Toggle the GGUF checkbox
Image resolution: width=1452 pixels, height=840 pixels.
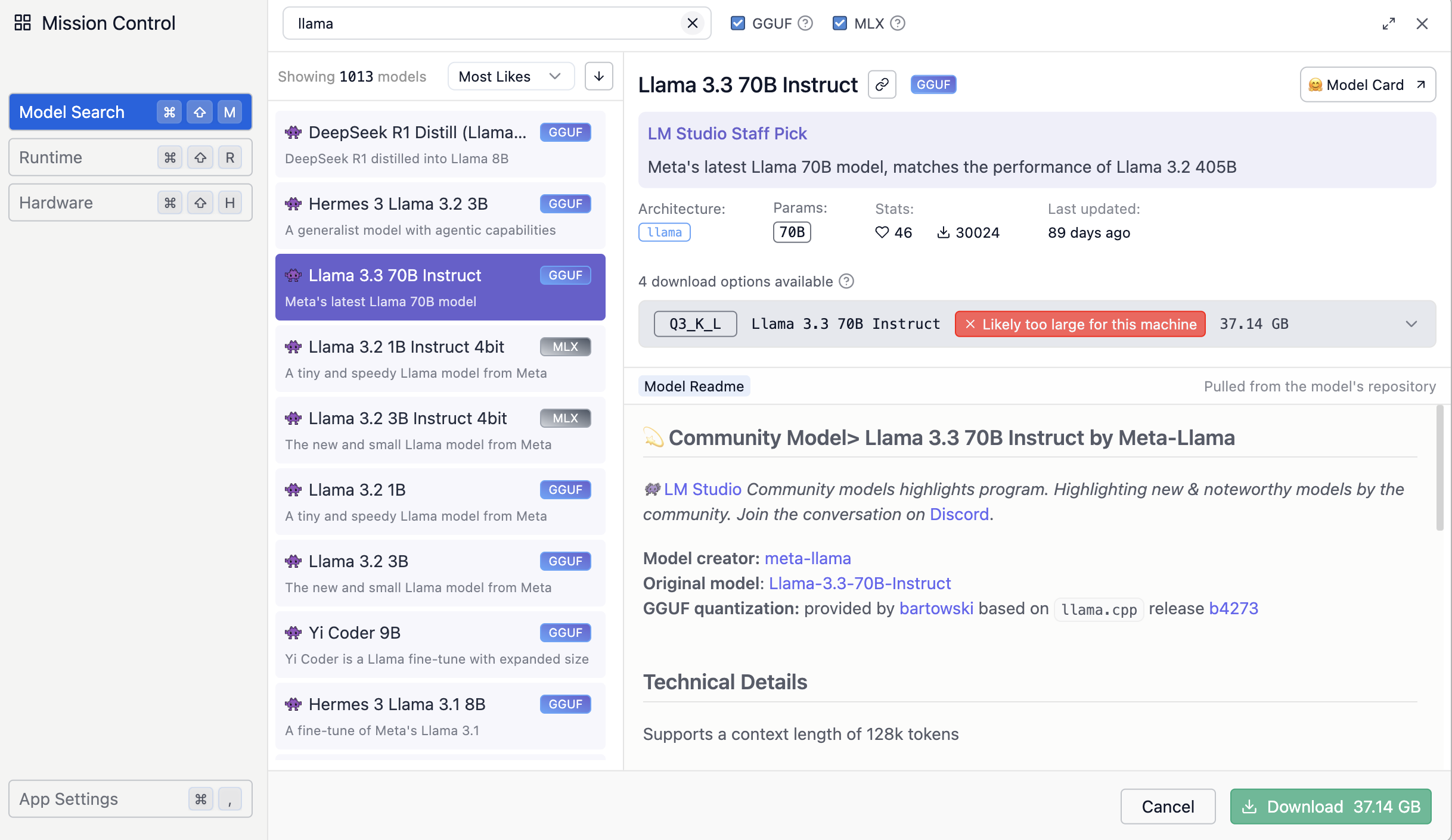(738, 23)
